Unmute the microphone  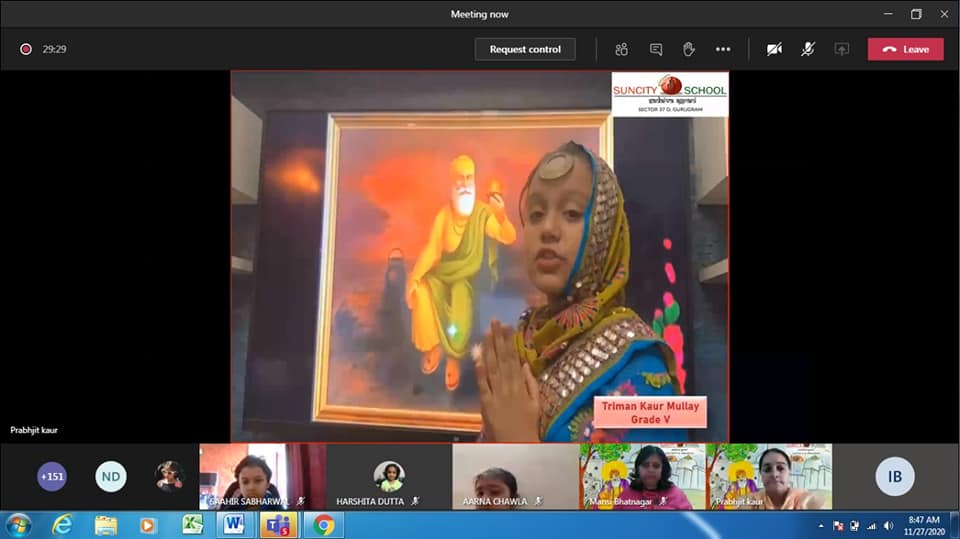tap(808, 49)
